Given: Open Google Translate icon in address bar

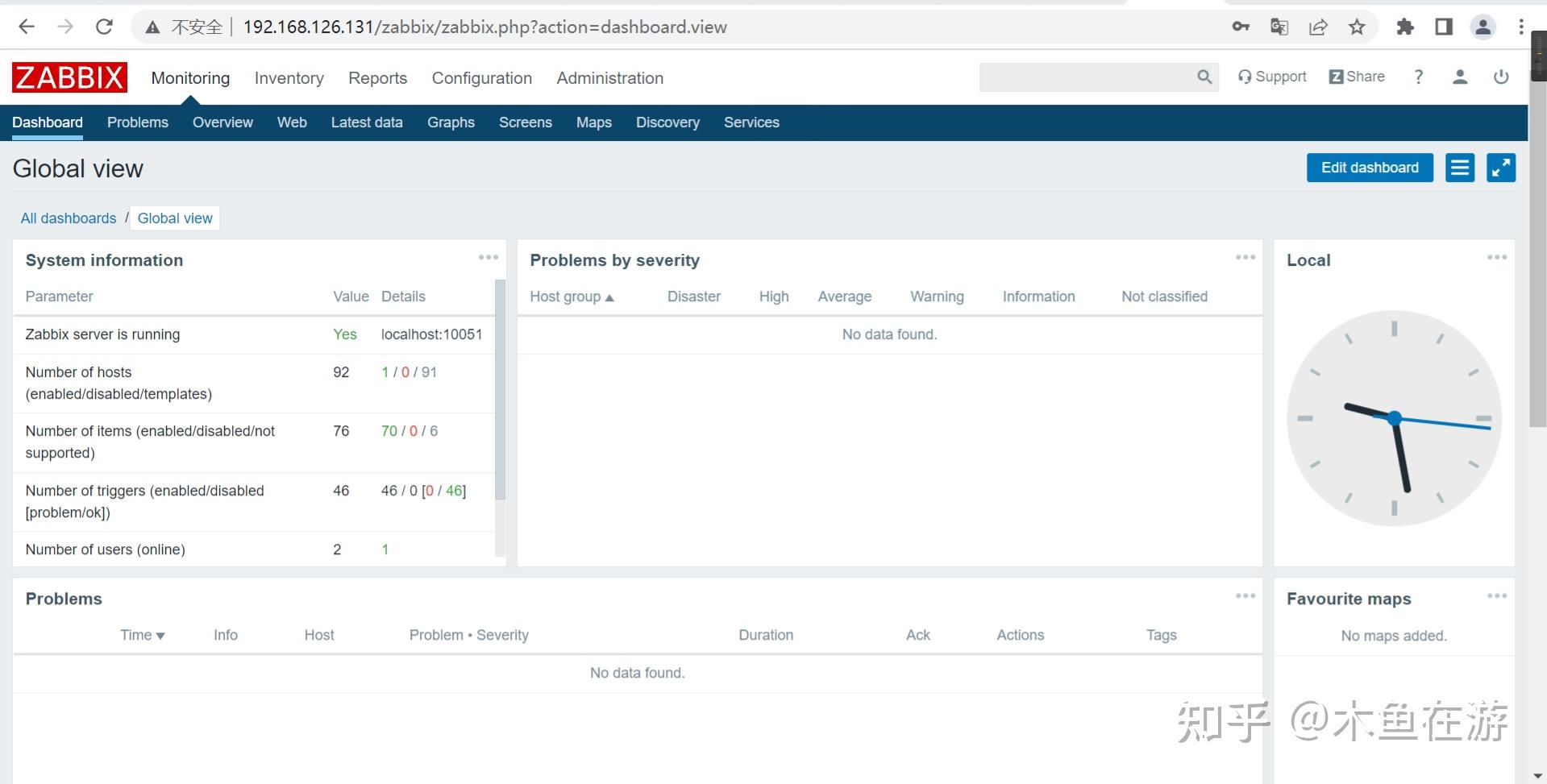Looking at the screenshot, I should [1278, 26].
